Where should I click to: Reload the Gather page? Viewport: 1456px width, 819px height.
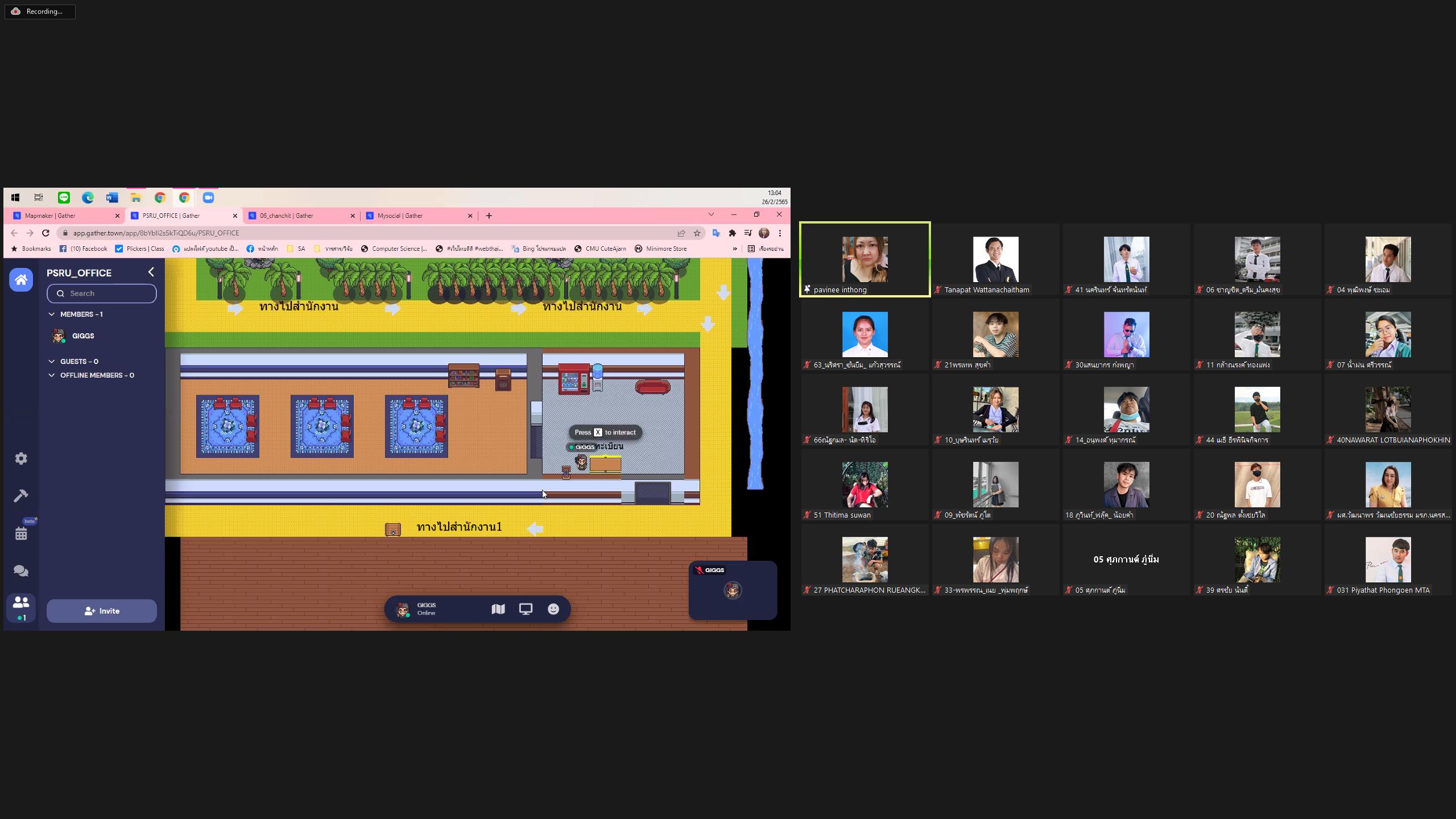45,233
